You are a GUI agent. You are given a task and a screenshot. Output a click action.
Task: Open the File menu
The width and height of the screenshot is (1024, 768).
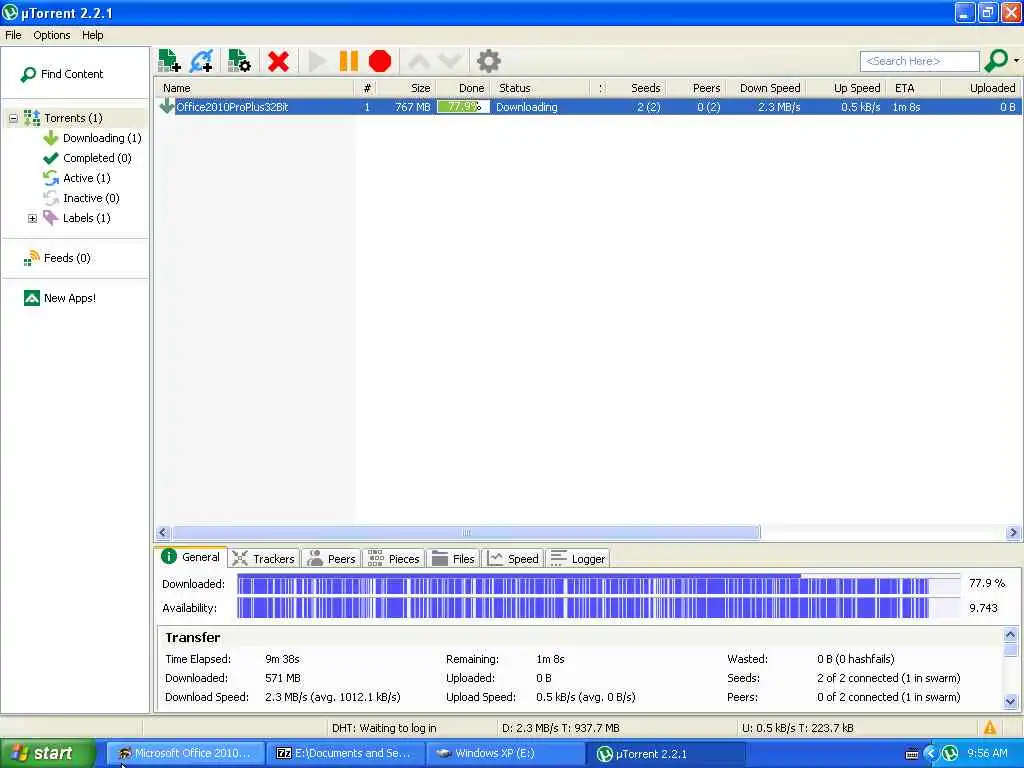(13, 35)
